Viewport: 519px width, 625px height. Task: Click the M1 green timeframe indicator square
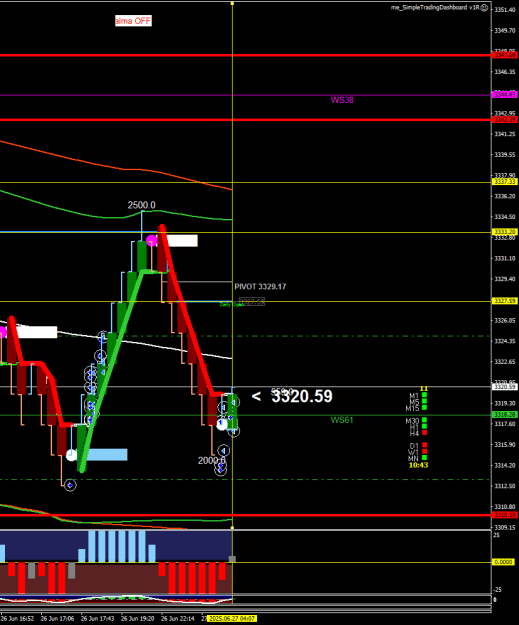coord(424,395)
